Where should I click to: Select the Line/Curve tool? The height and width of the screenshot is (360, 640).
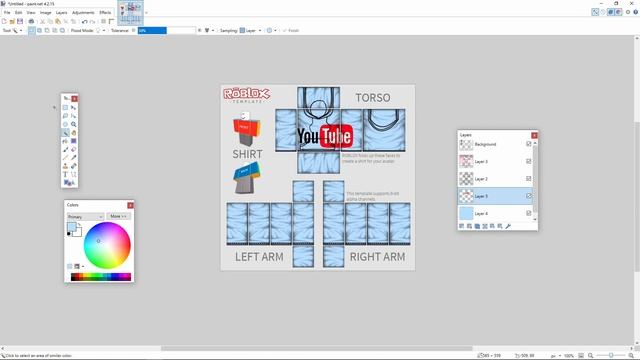click(x=73, y=174)
